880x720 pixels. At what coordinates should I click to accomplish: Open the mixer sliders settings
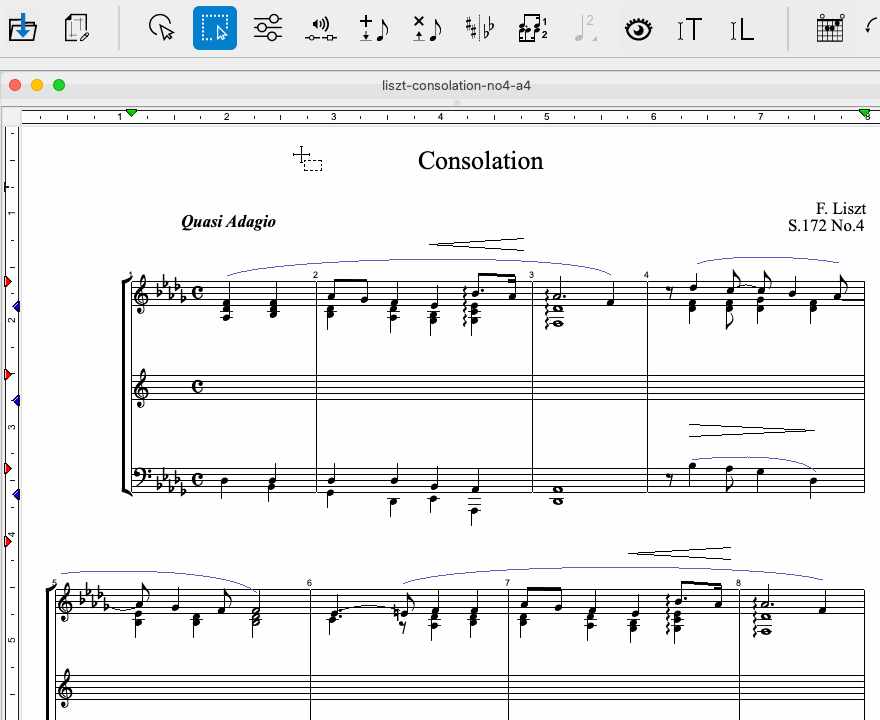(268, 28)
